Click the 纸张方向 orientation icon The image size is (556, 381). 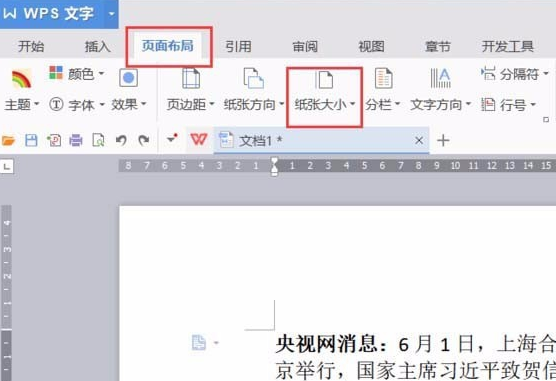pos(253,78)
